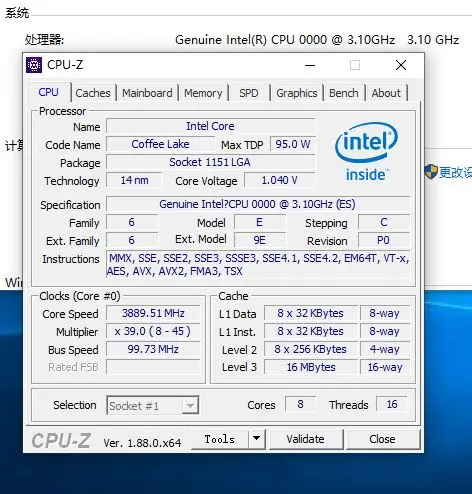Click the Coffee Lake code name value
472x494 pixels.
coord(160,144)
